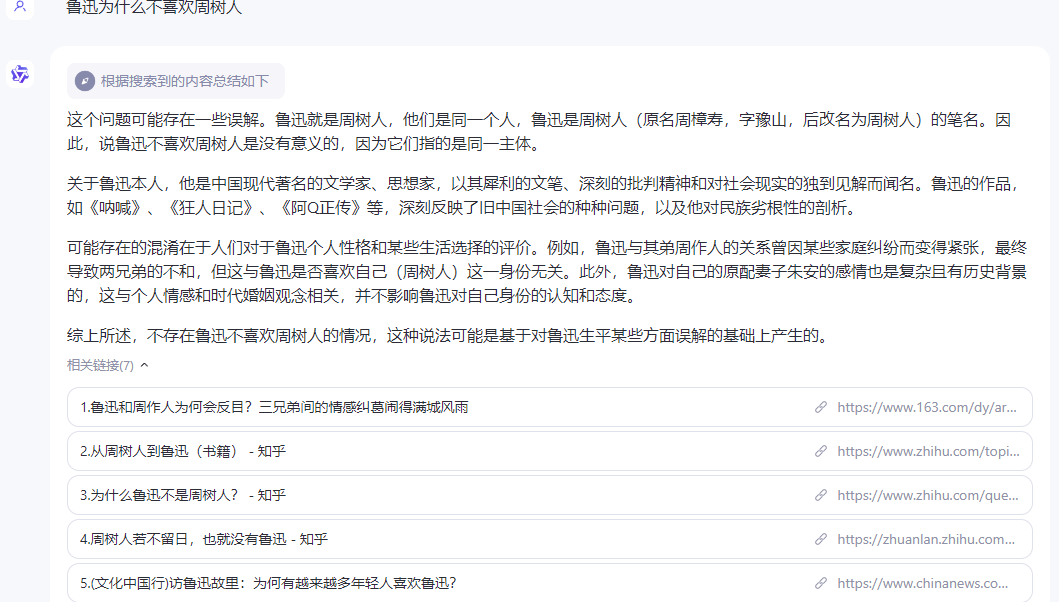1059x602 pixels.
Task: Collapse the 相关链接 list with the chevron
Action: point(142,365)
